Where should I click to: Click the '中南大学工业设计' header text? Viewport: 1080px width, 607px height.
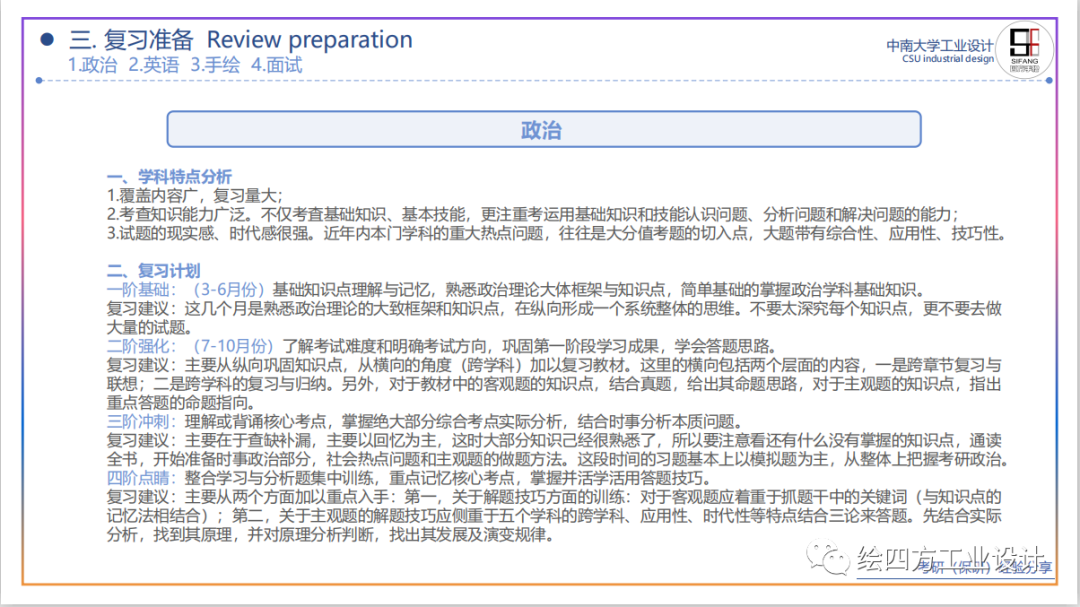[x=939, y=45]
